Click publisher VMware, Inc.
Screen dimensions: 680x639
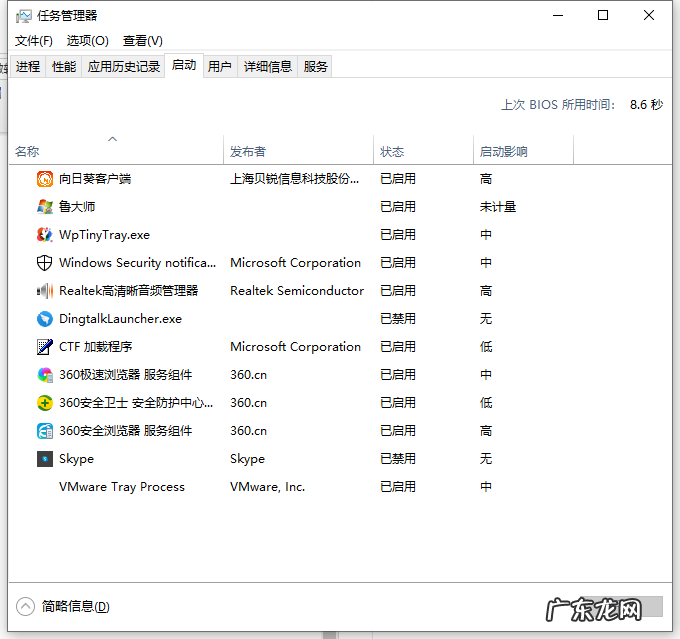tap(268, 487)
